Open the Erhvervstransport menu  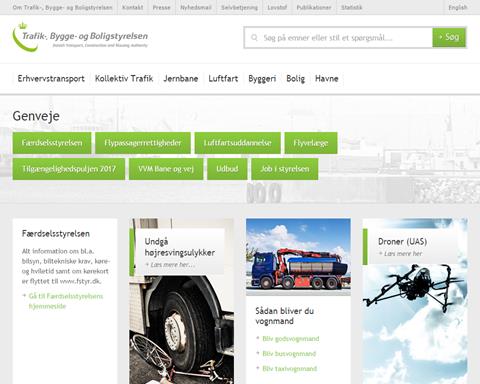(x=51, y=79)
